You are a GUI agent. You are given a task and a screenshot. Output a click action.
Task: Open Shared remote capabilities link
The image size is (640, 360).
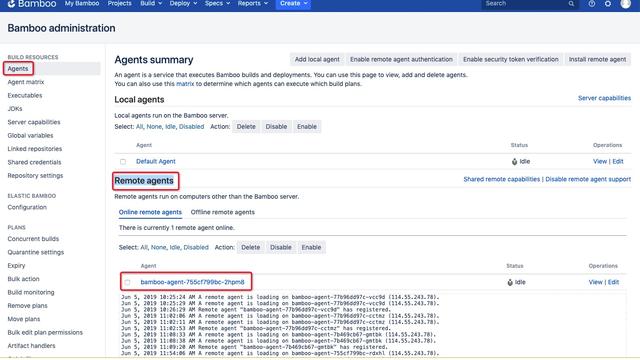coord(502,180)
